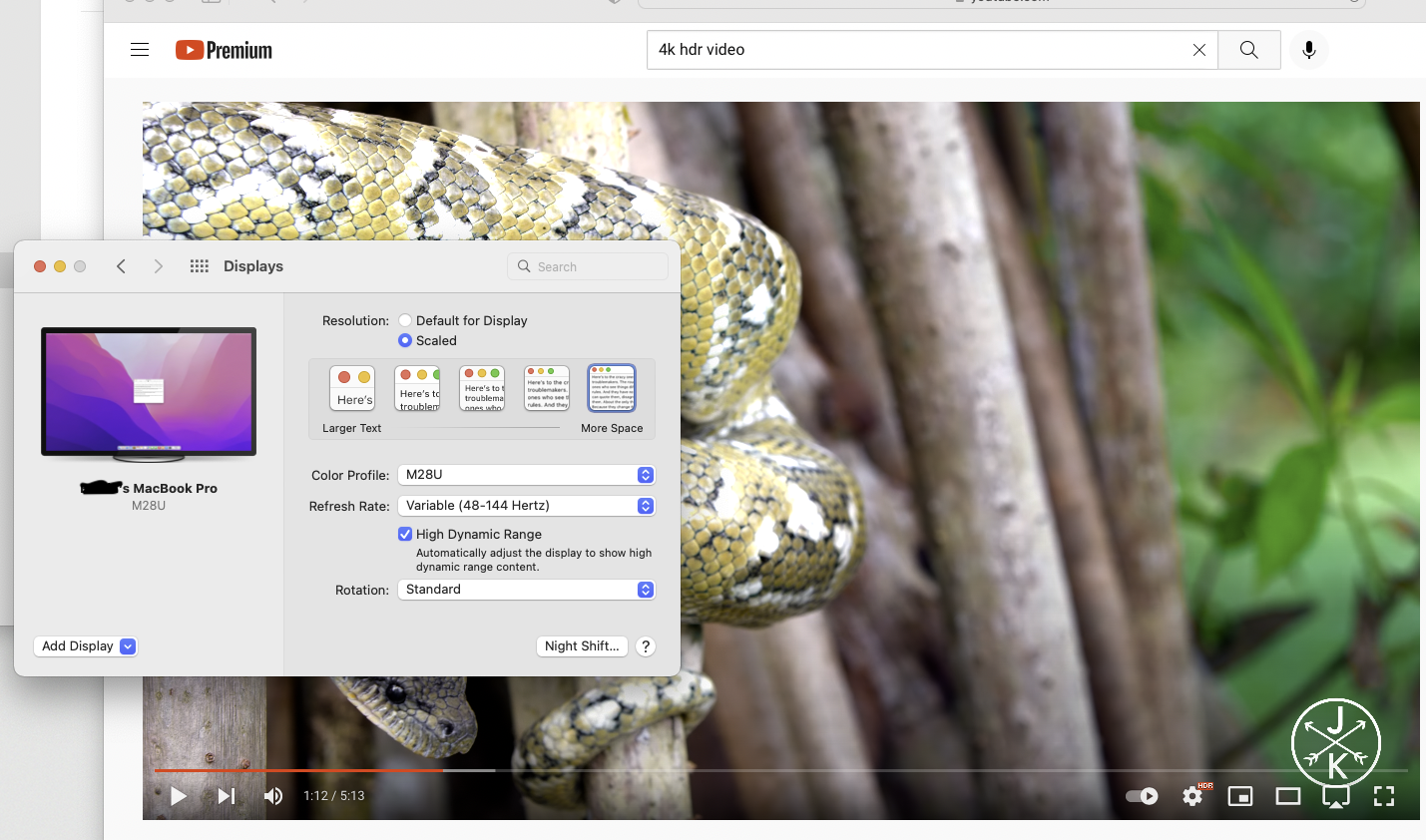1426x840 pixels.
Task: Go back in System Preferences
Action: click(x=121, y=266)
